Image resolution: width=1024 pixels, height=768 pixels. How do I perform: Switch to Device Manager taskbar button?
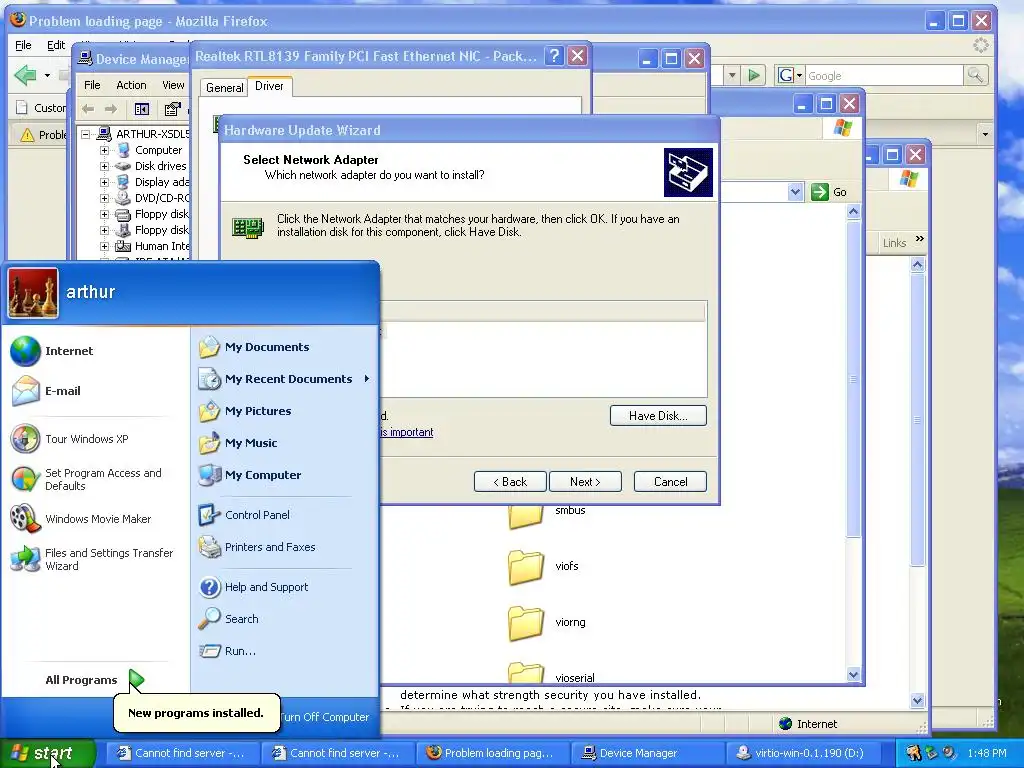pyautogui.click(x=648, y=753)
